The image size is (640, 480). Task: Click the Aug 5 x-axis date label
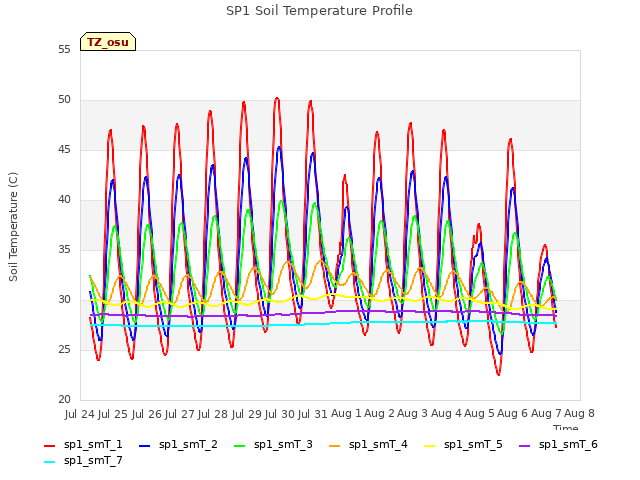(480, 414)
